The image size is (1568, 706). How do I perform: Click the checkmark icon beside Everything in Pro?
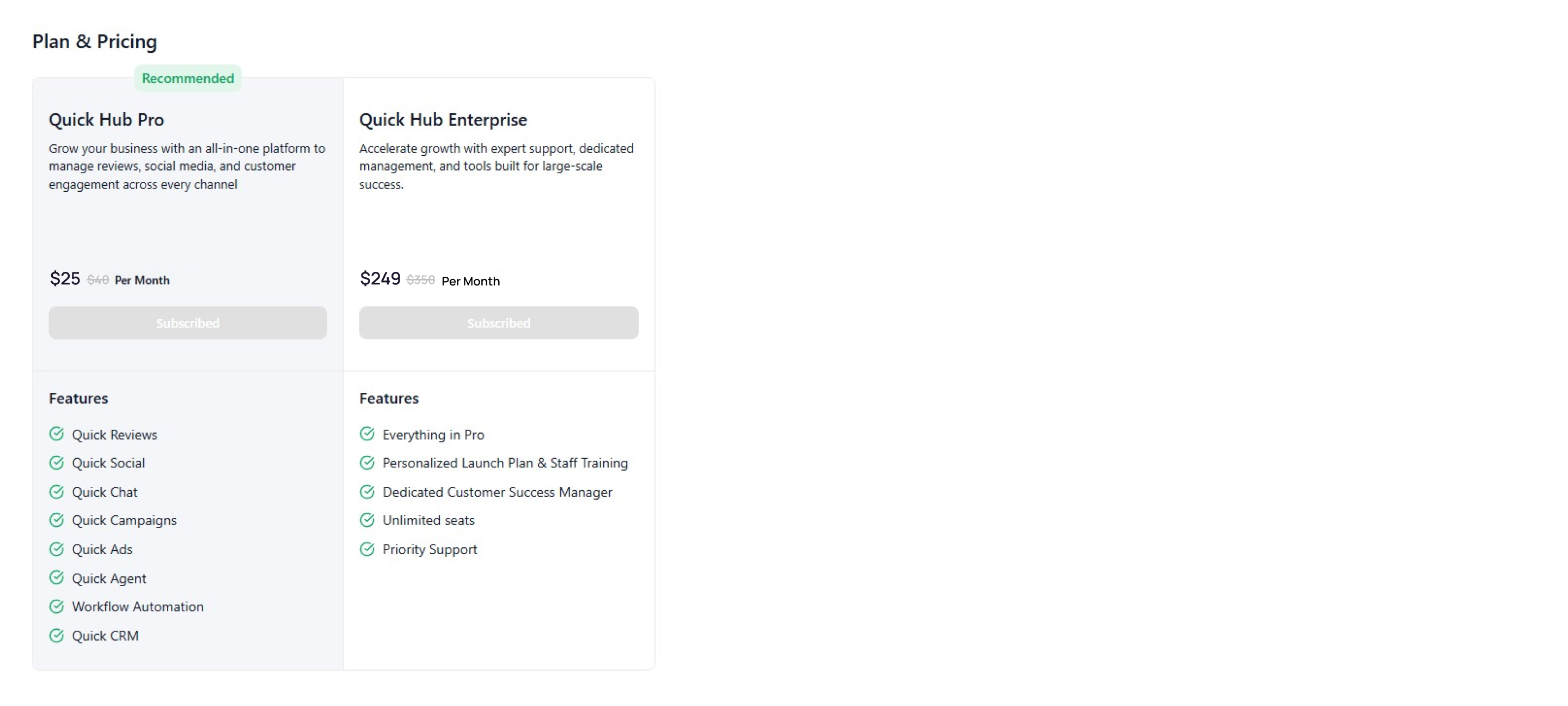(x=367, y=434)
